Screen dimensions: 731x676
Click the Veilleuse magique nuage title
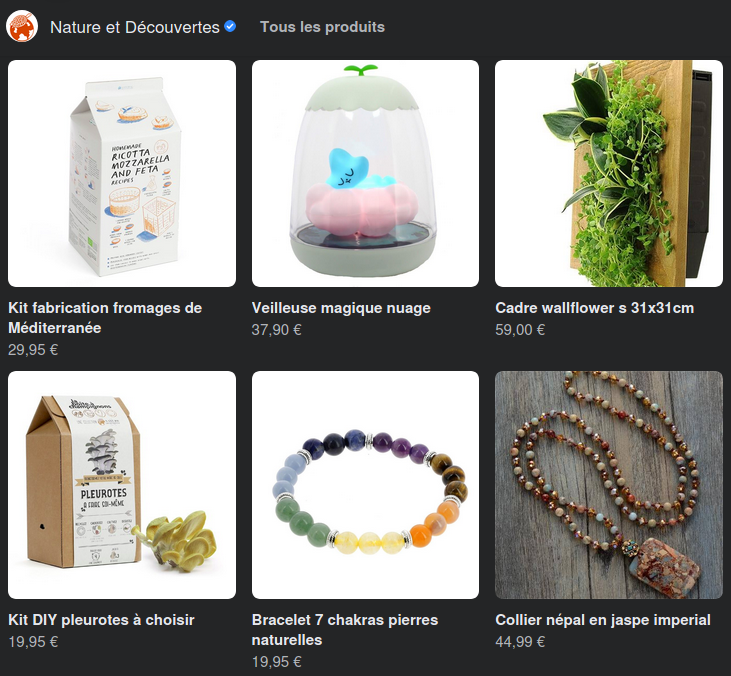click(341, 308)
